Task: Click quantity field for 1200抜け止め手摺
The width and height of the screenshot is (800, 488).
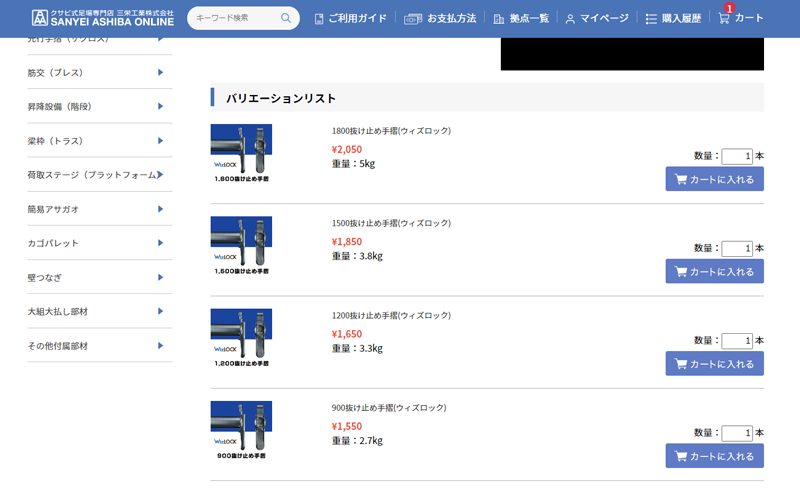Action: pyautogui.click(x=736, y=341)
